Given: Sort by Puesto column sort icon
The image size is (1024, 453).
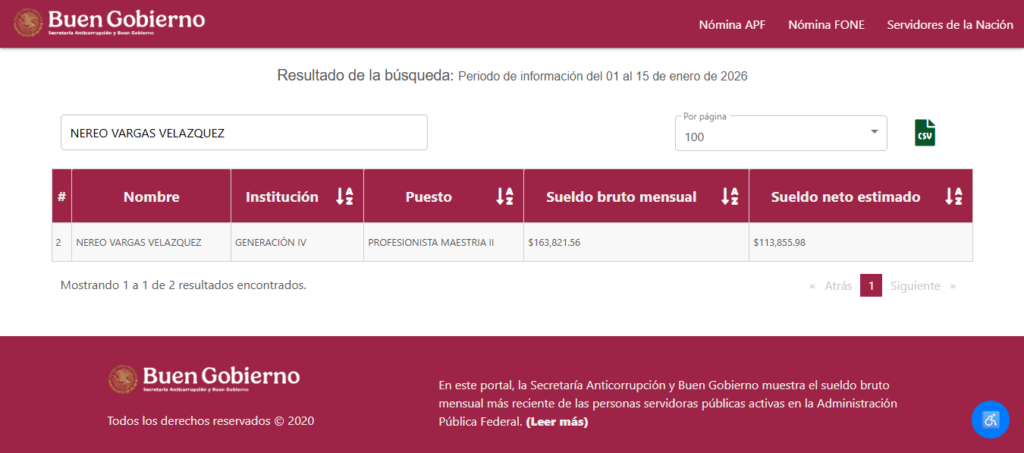Looking at the screenshot, I should [x=505, y=197].
